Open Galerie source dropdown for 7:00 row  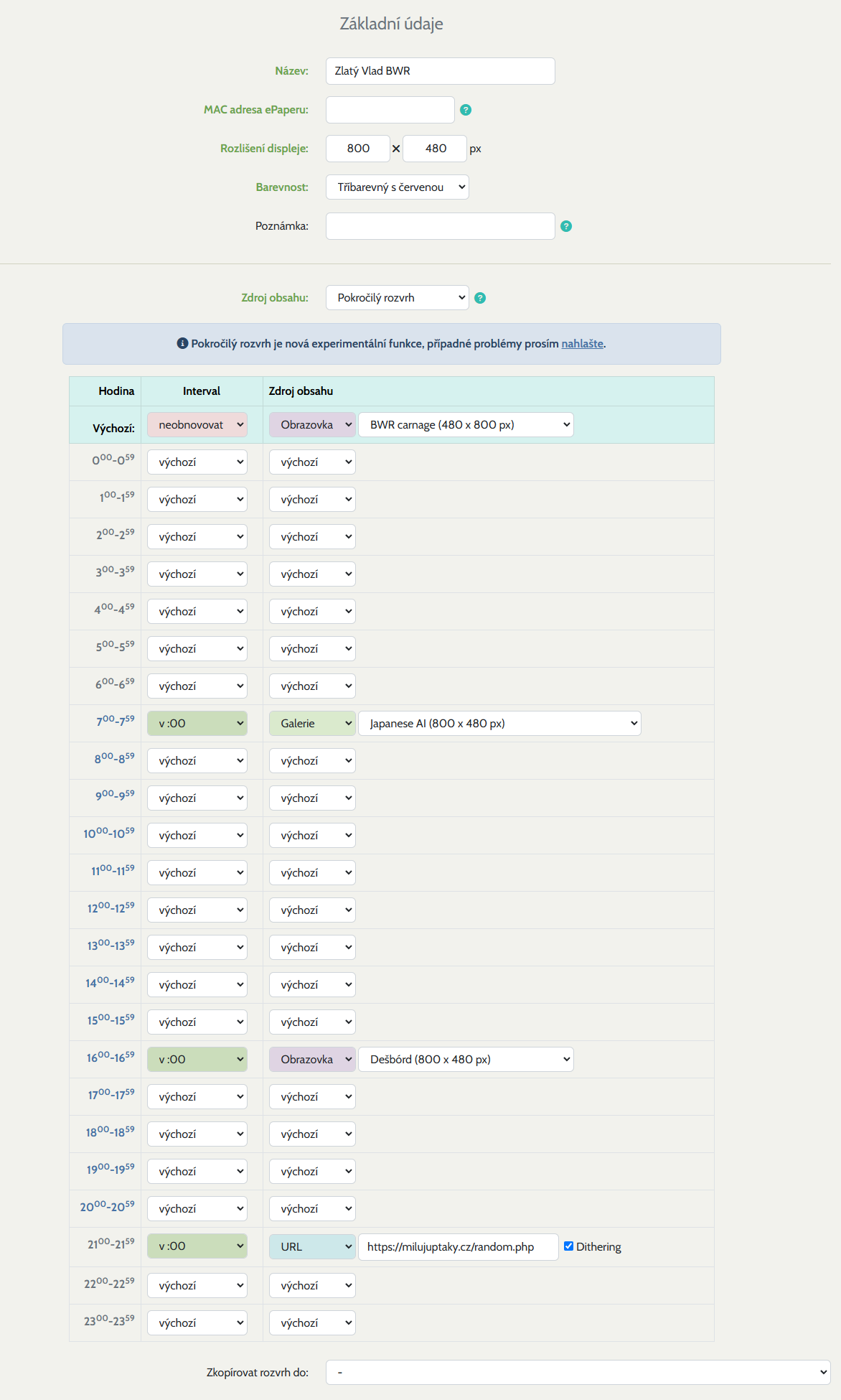coord(312,724)
